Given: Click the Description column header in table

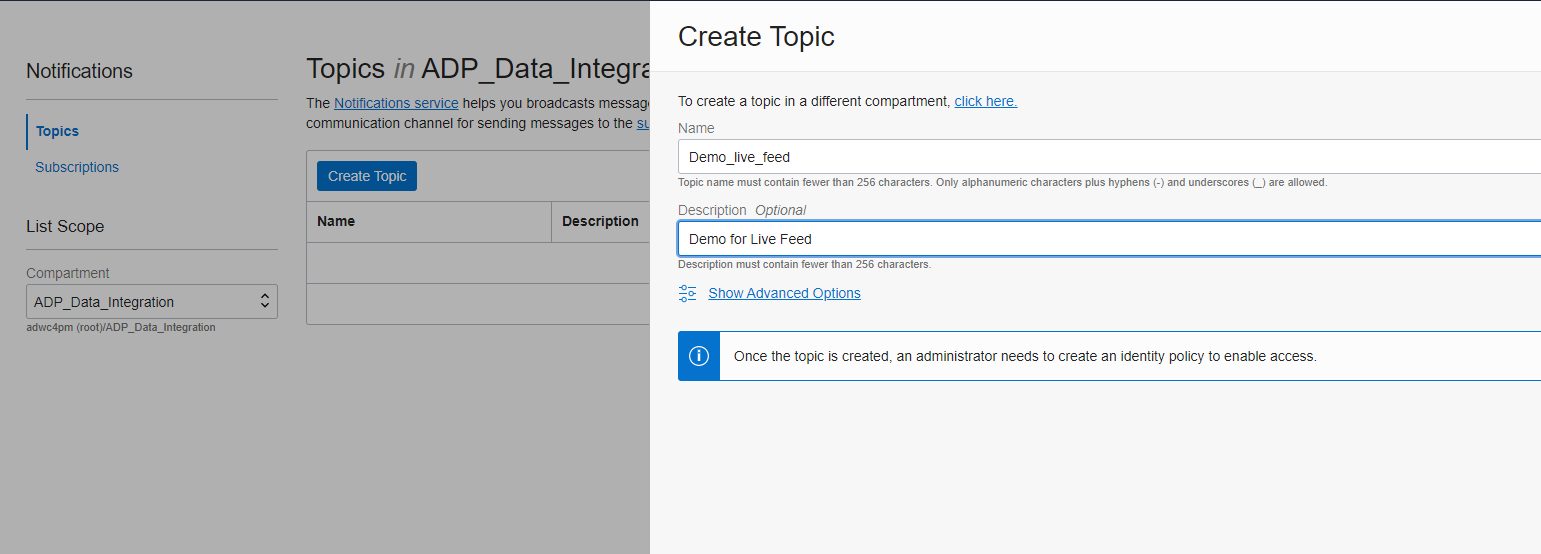Looking at the screenshot, I should (600, 221).
